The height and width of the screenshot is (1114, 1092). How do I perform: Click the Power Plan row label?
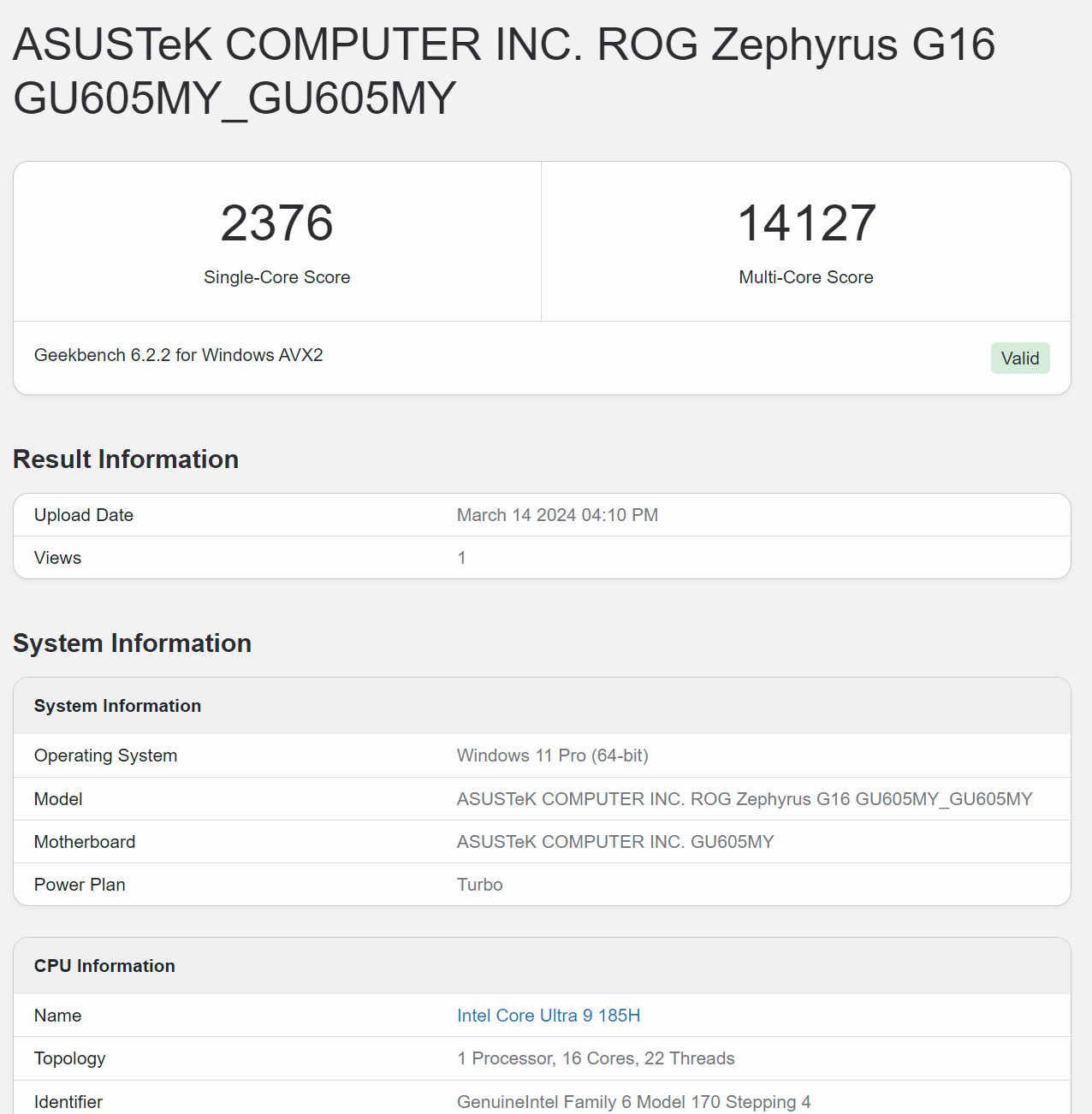pos(80,885)
